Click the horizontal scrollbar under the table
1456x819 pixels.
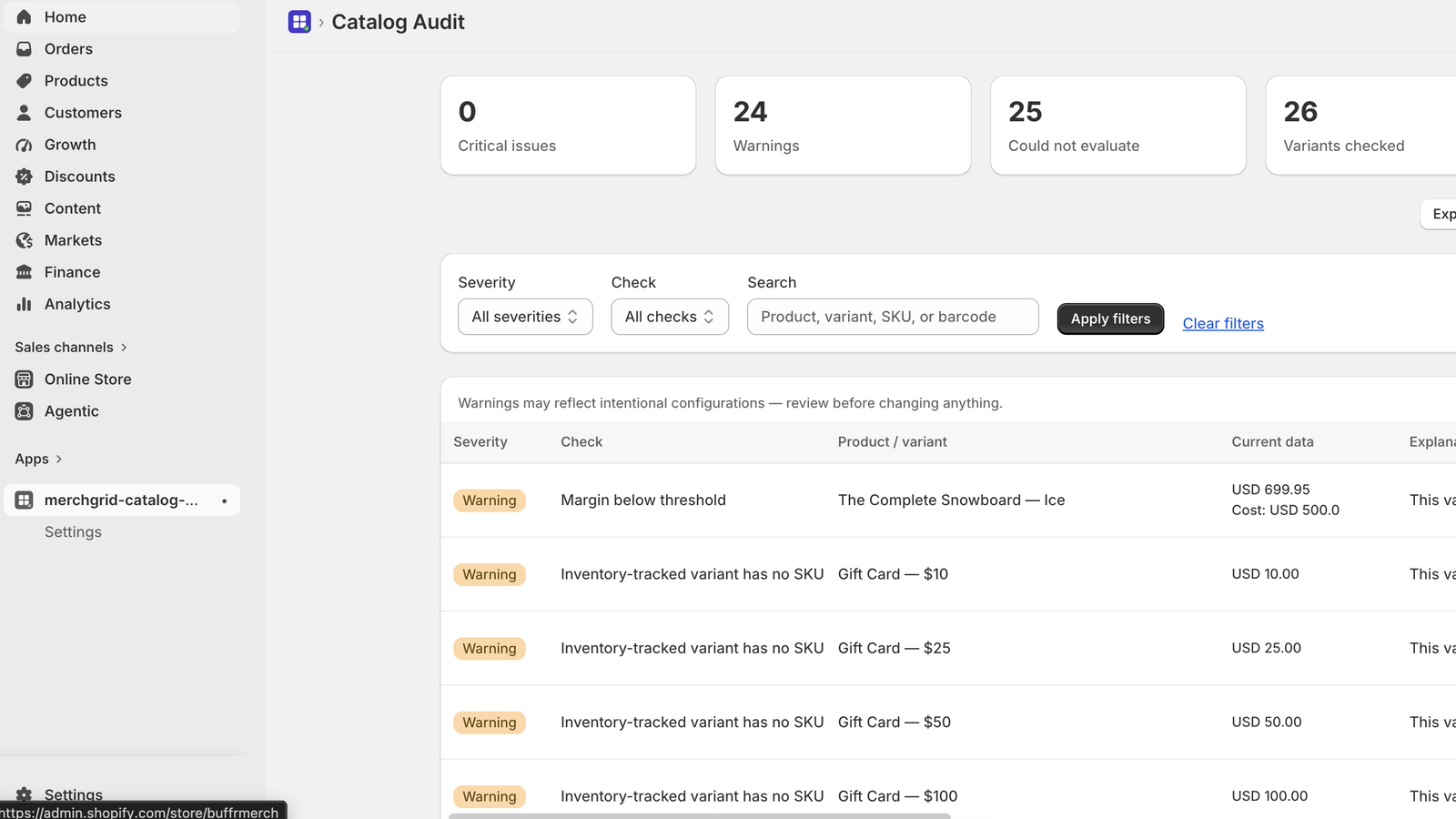tap(700, 816)
